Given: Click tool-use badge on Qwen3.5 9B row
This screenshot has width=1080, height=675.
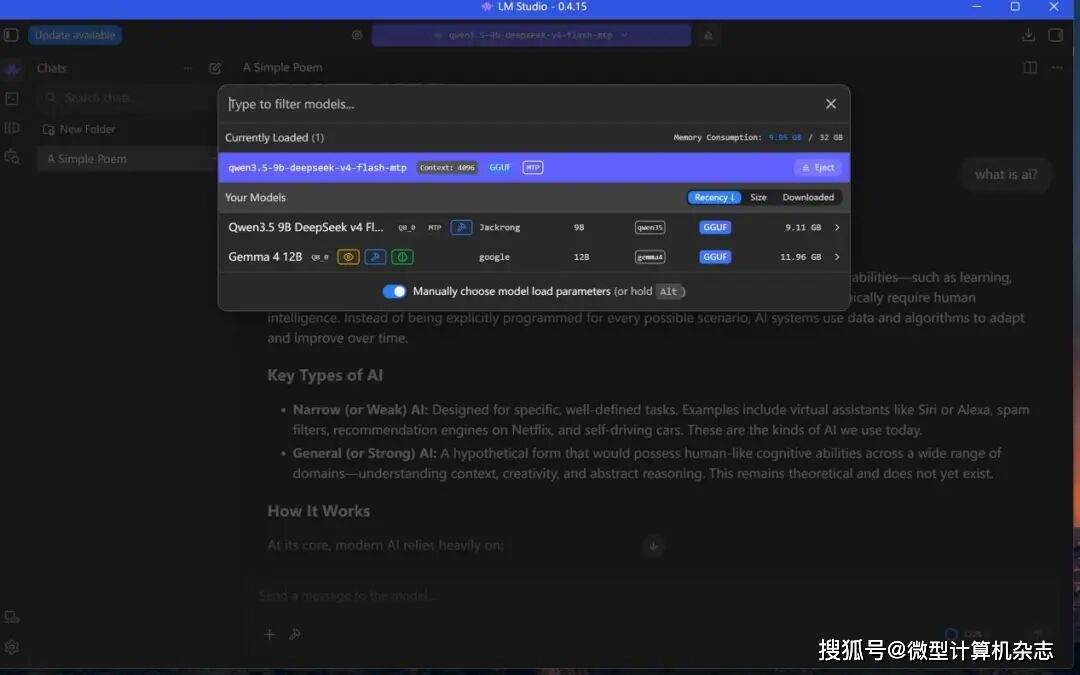Looking at the screenshot, I should (461, 227).
